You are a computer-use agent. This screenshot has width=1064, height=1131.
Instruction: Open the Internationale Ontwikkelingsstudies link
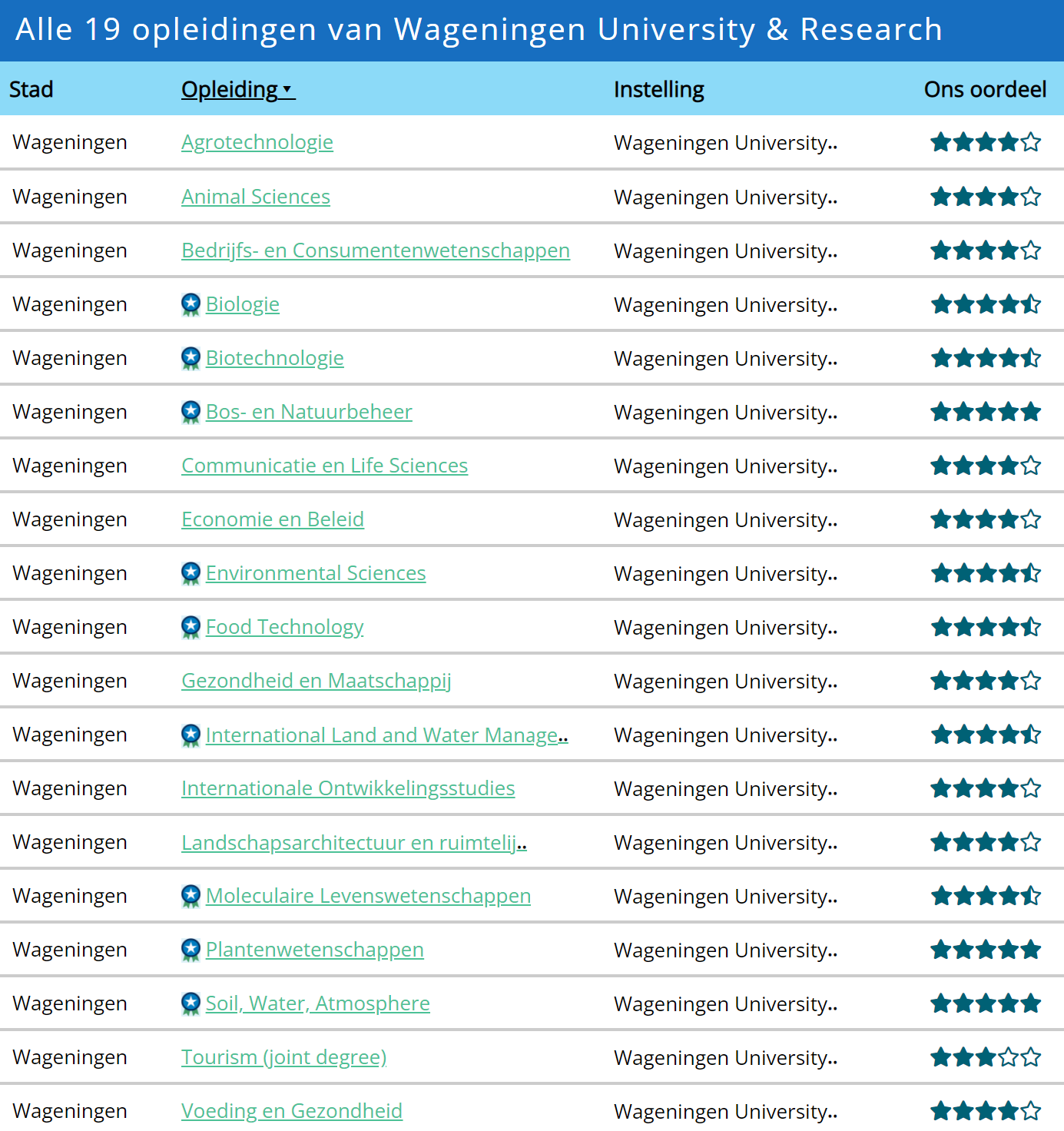(347, 789)
